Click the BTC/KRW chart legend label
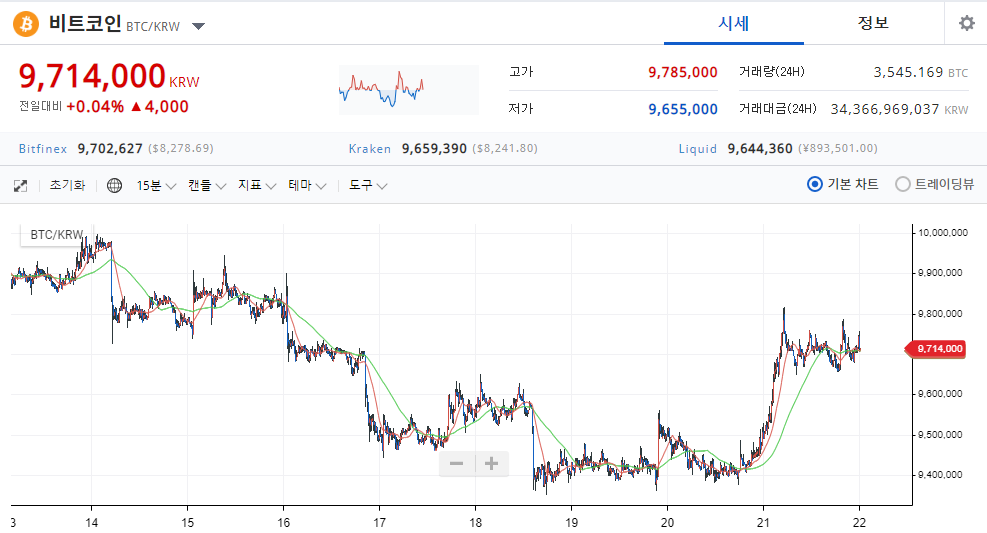Viewport: 987px width, 533px height. (57, 235)
